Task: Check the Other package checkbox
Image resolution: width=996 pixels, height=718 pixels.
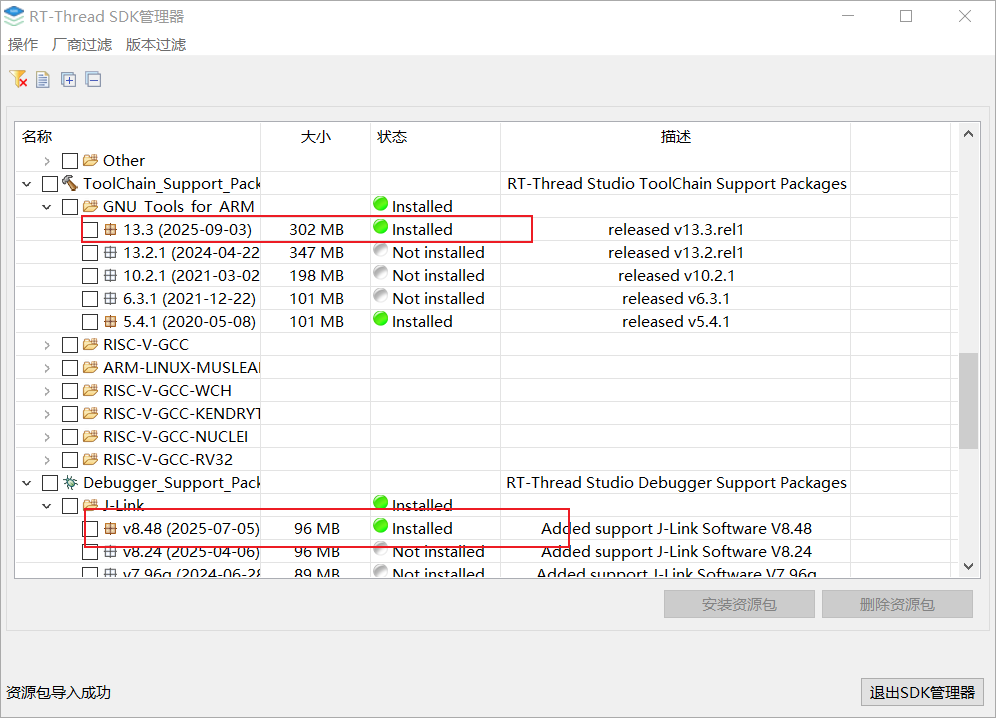Action: coord(70,161)
